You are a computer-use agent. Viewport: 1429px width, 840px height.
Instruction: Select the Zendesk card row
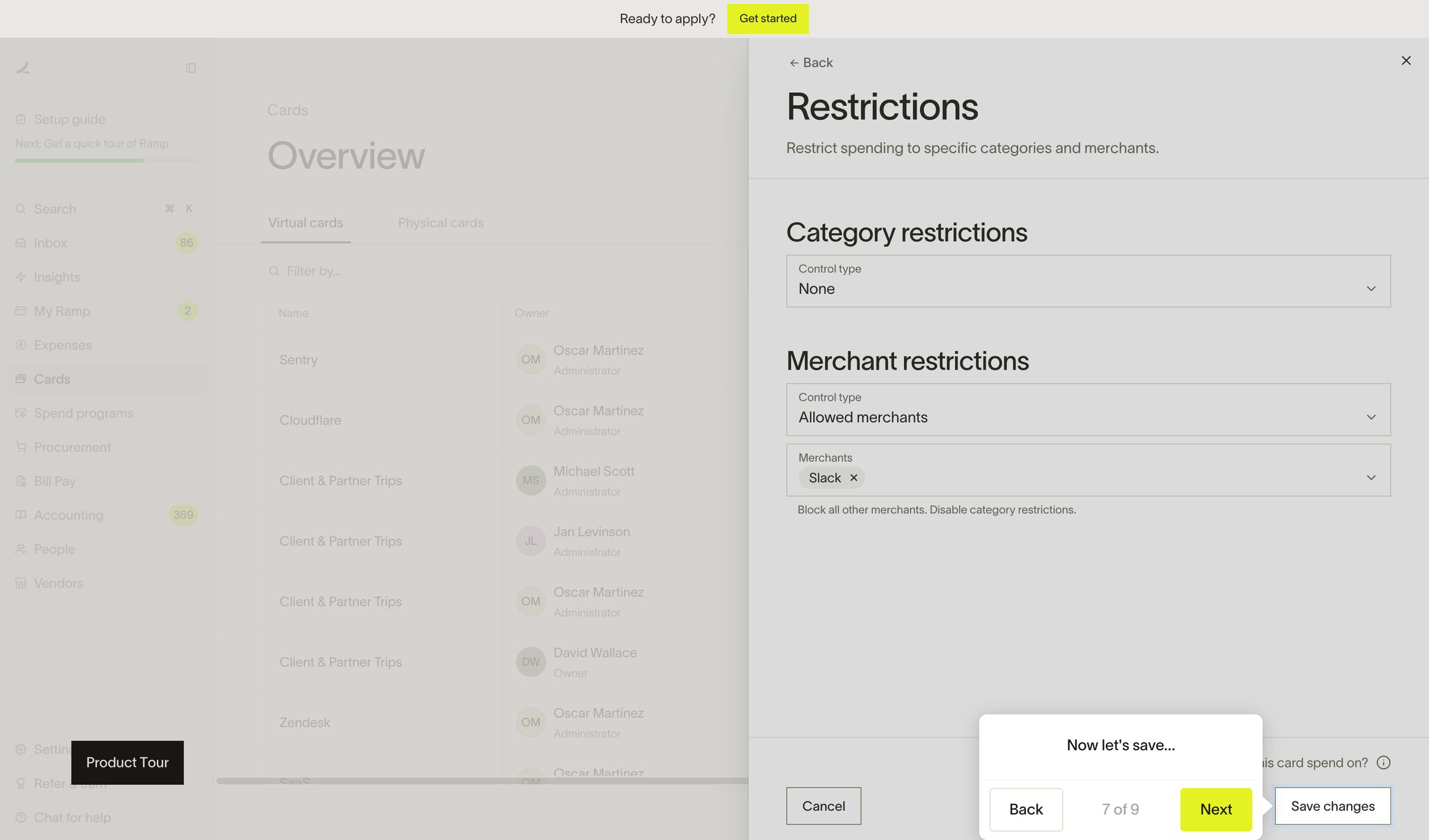click(481, 722)
